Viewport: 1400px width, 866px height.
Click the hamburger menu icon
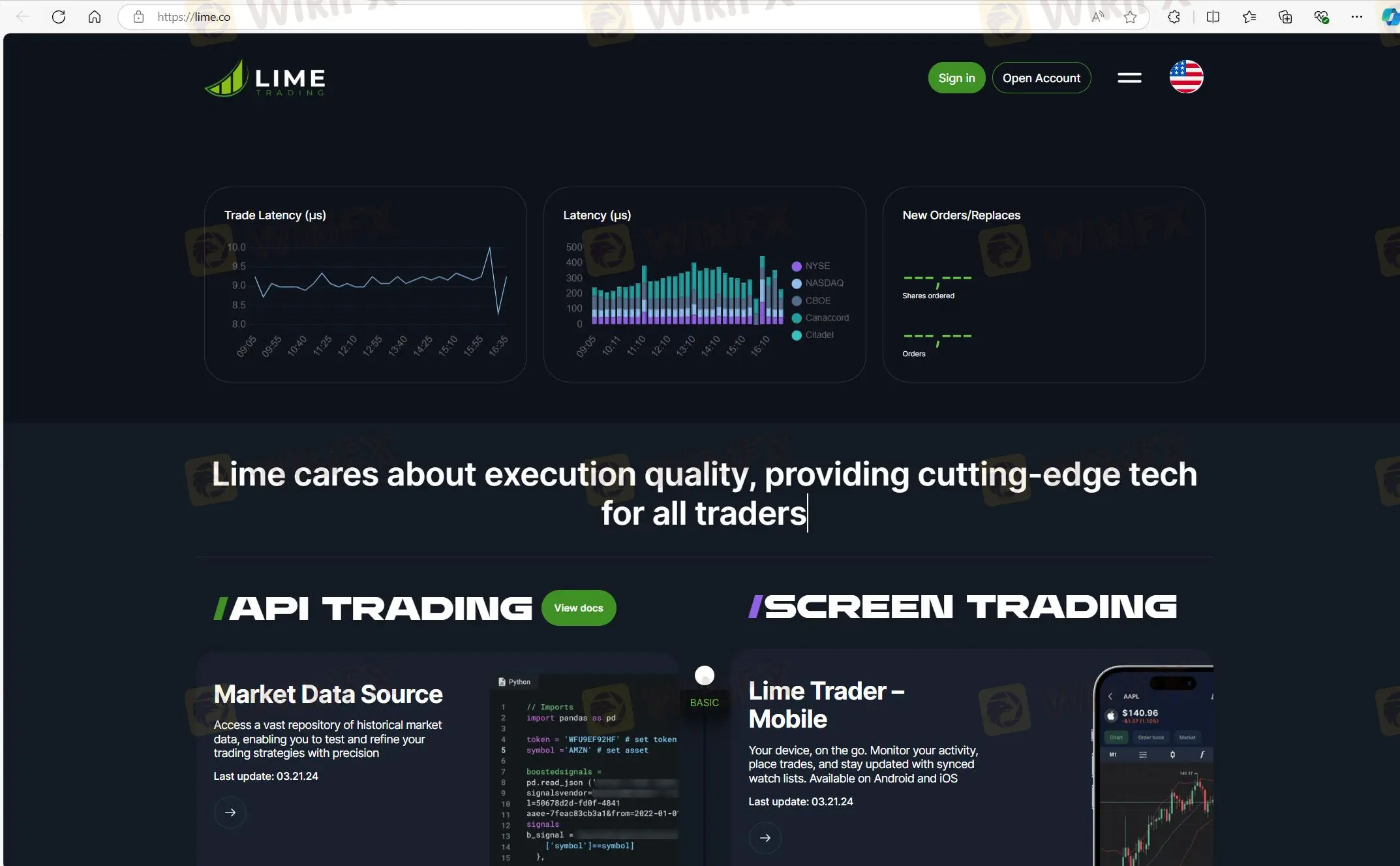coord(1130,77)
